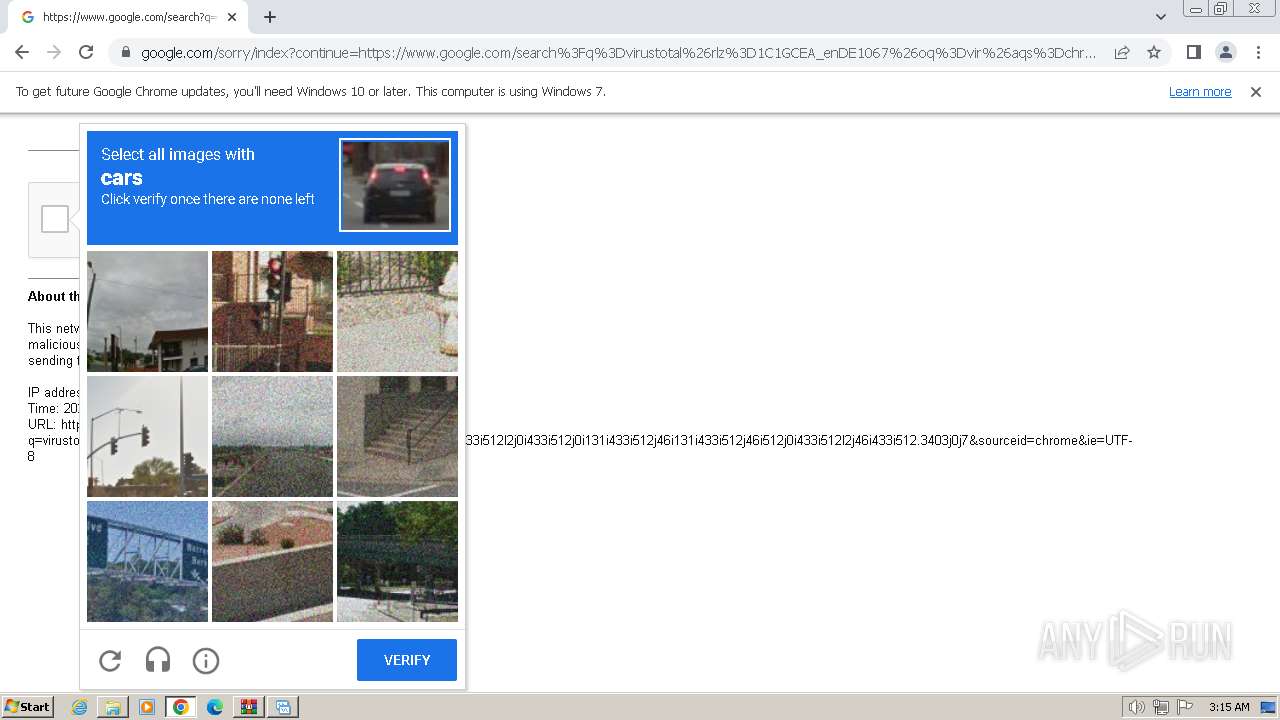Select the noisy open road tile

tap(272, 436)
